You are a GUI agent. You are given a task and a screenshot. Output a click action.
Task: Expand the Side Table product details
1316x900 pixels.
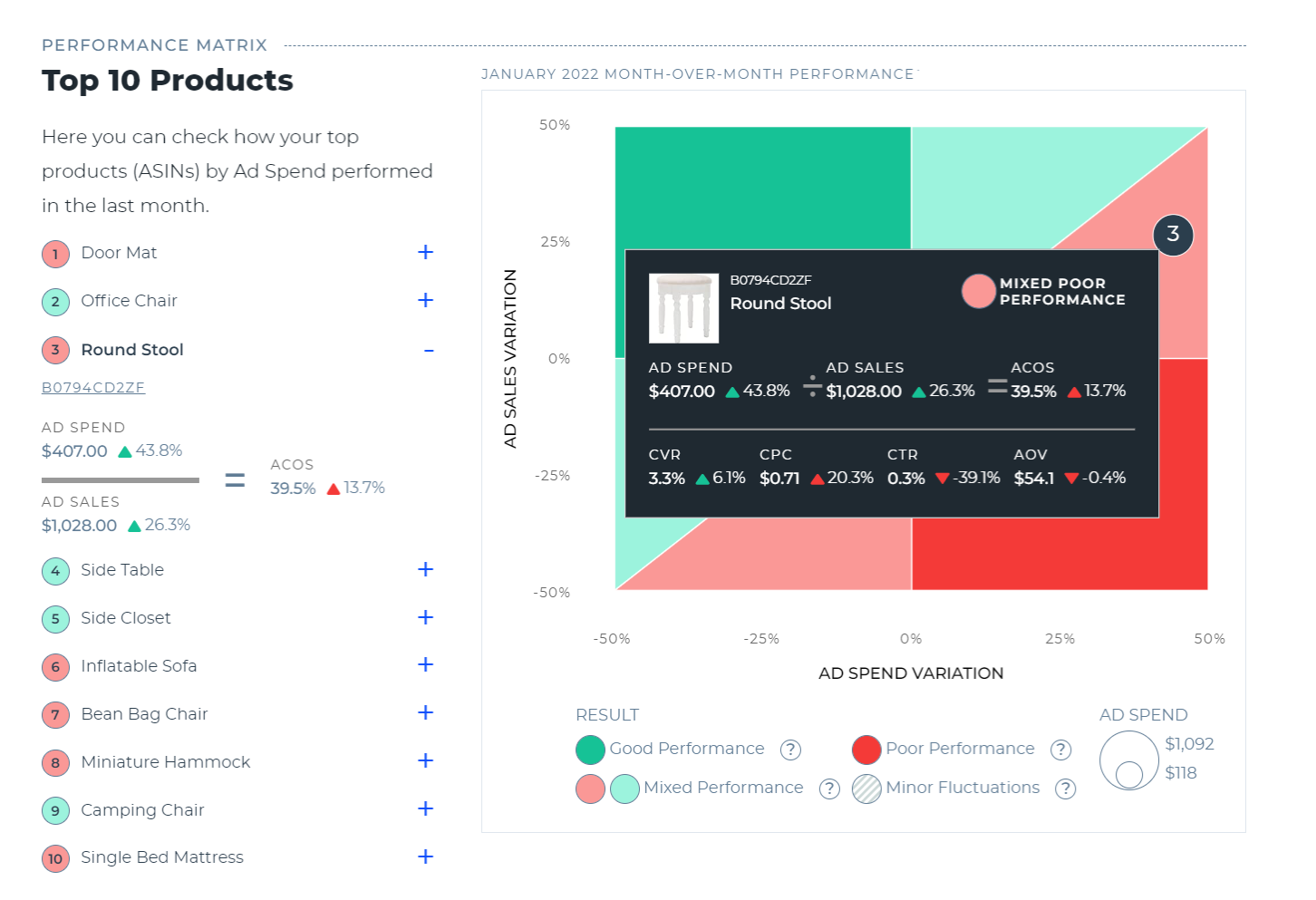tap(425, 569)
